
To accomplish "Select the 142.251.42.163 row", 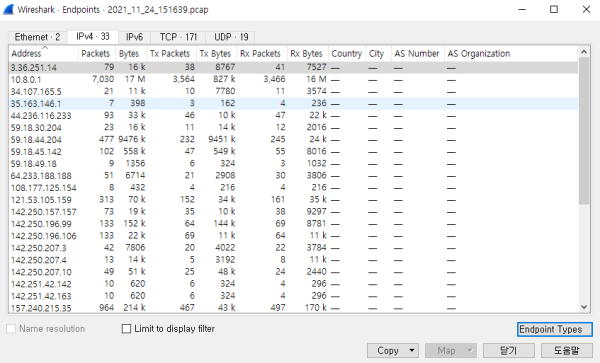I will pos(293,296).
